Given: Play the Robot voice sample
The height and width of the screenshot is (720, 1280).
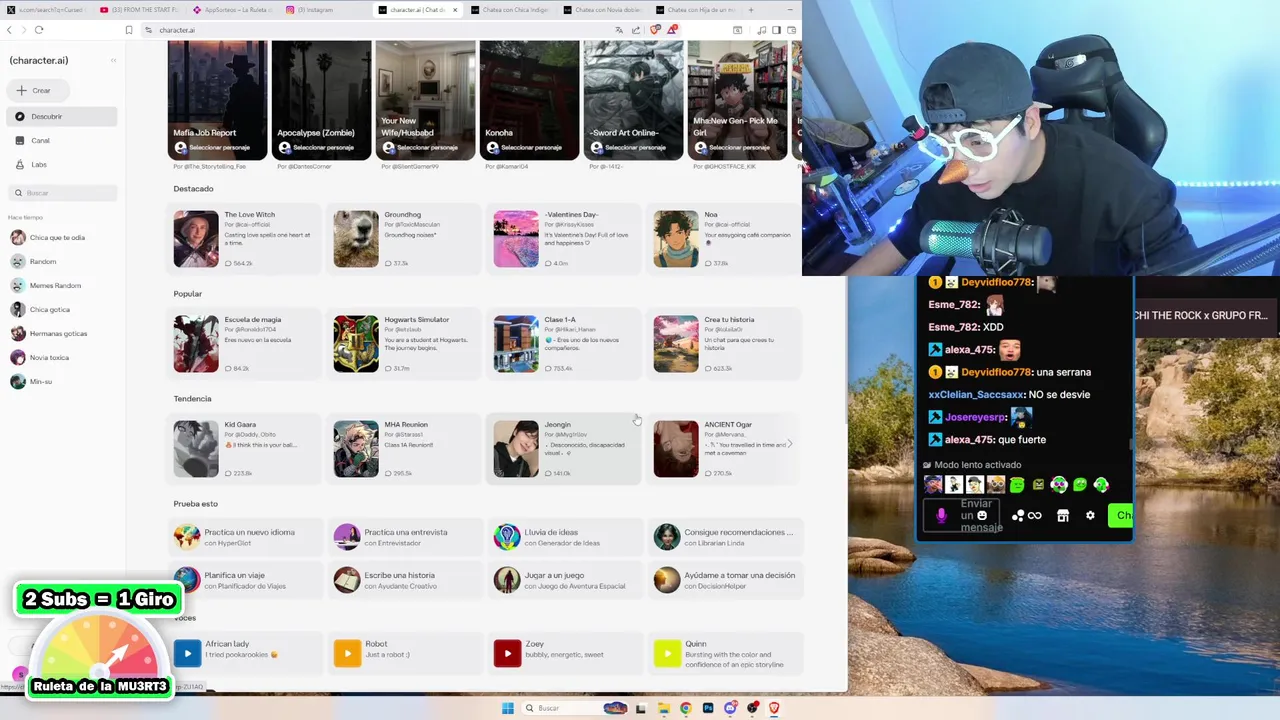Looking at the screenshot, I should (347, 654).
